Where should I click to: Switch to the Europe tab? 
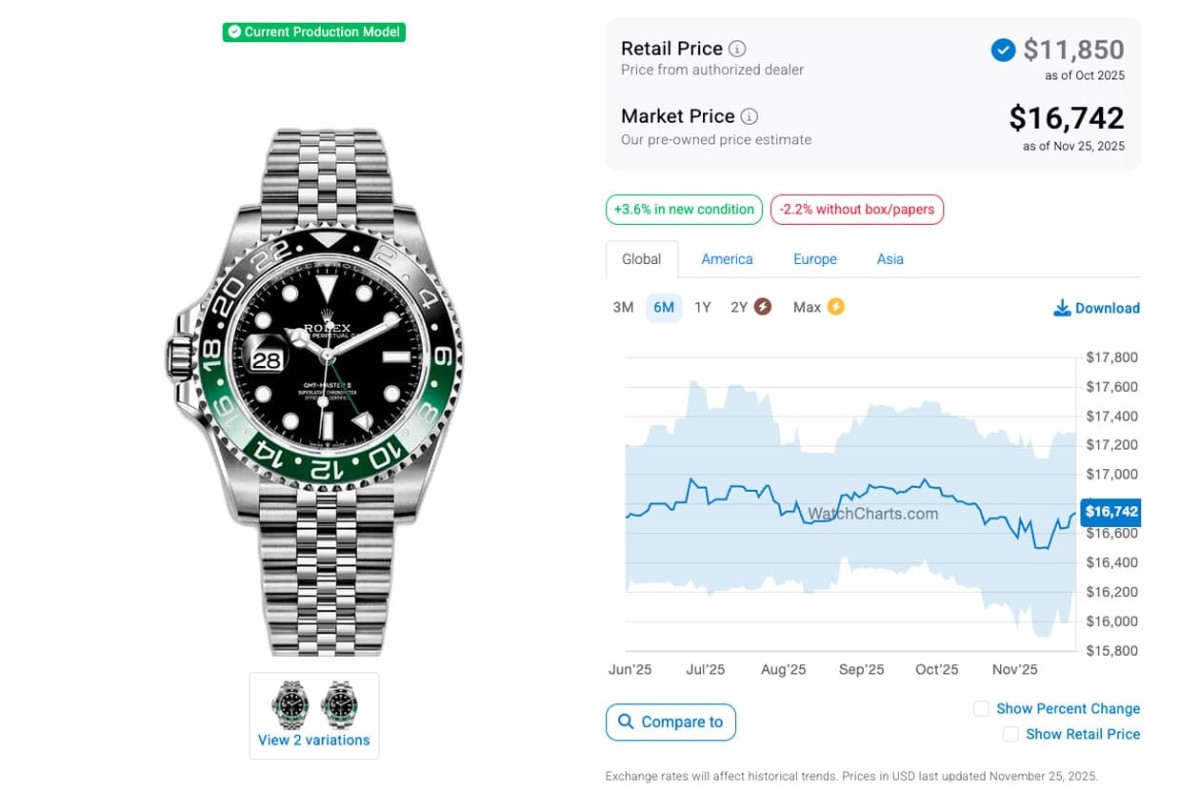(x=815, y=259)
